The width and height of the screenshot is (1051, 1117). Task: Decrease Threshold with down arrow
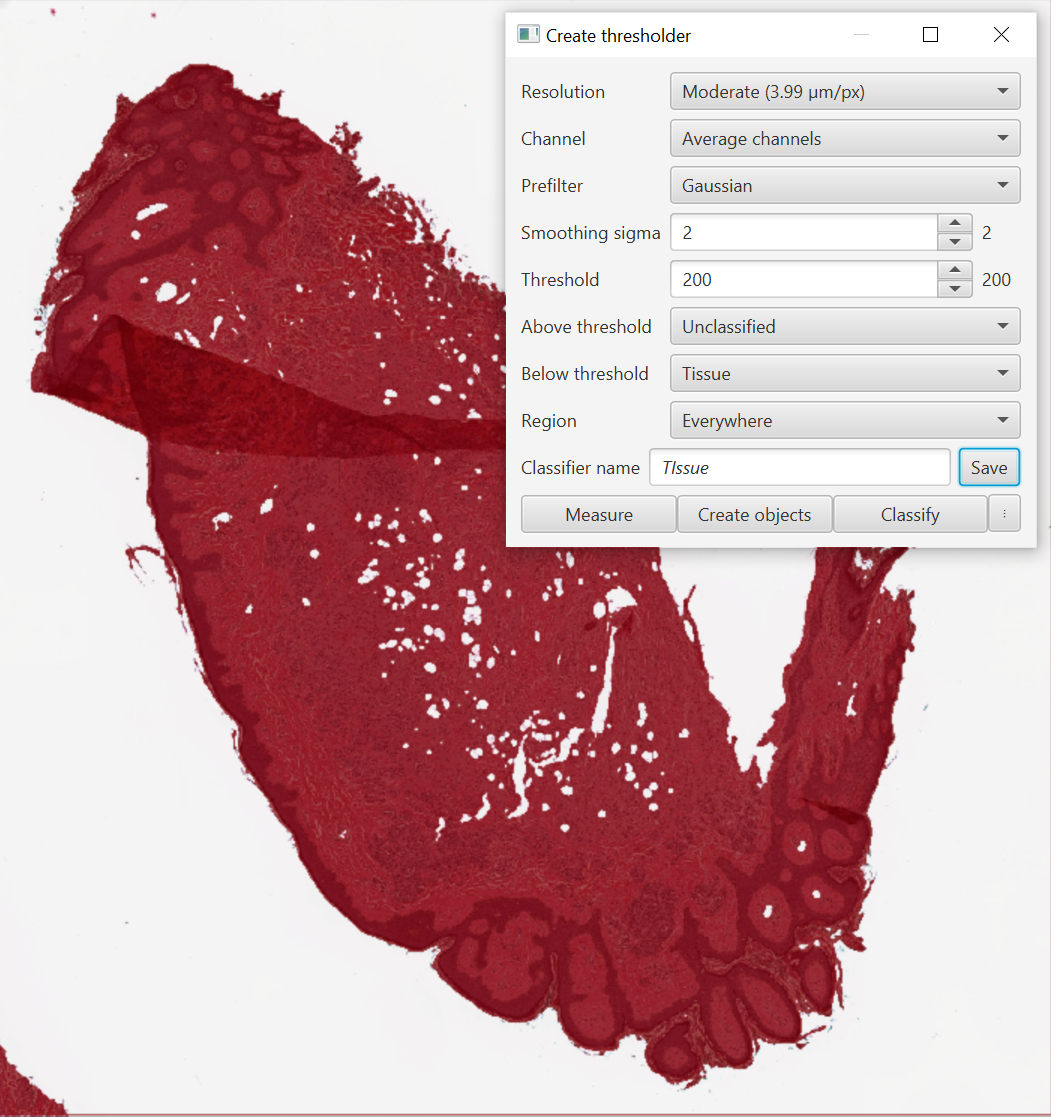955,289
